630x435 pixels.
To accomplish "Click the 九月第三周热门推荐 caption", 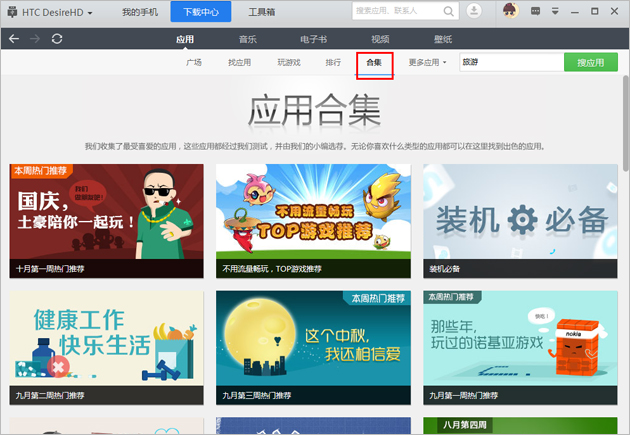I will coord(257,395).
